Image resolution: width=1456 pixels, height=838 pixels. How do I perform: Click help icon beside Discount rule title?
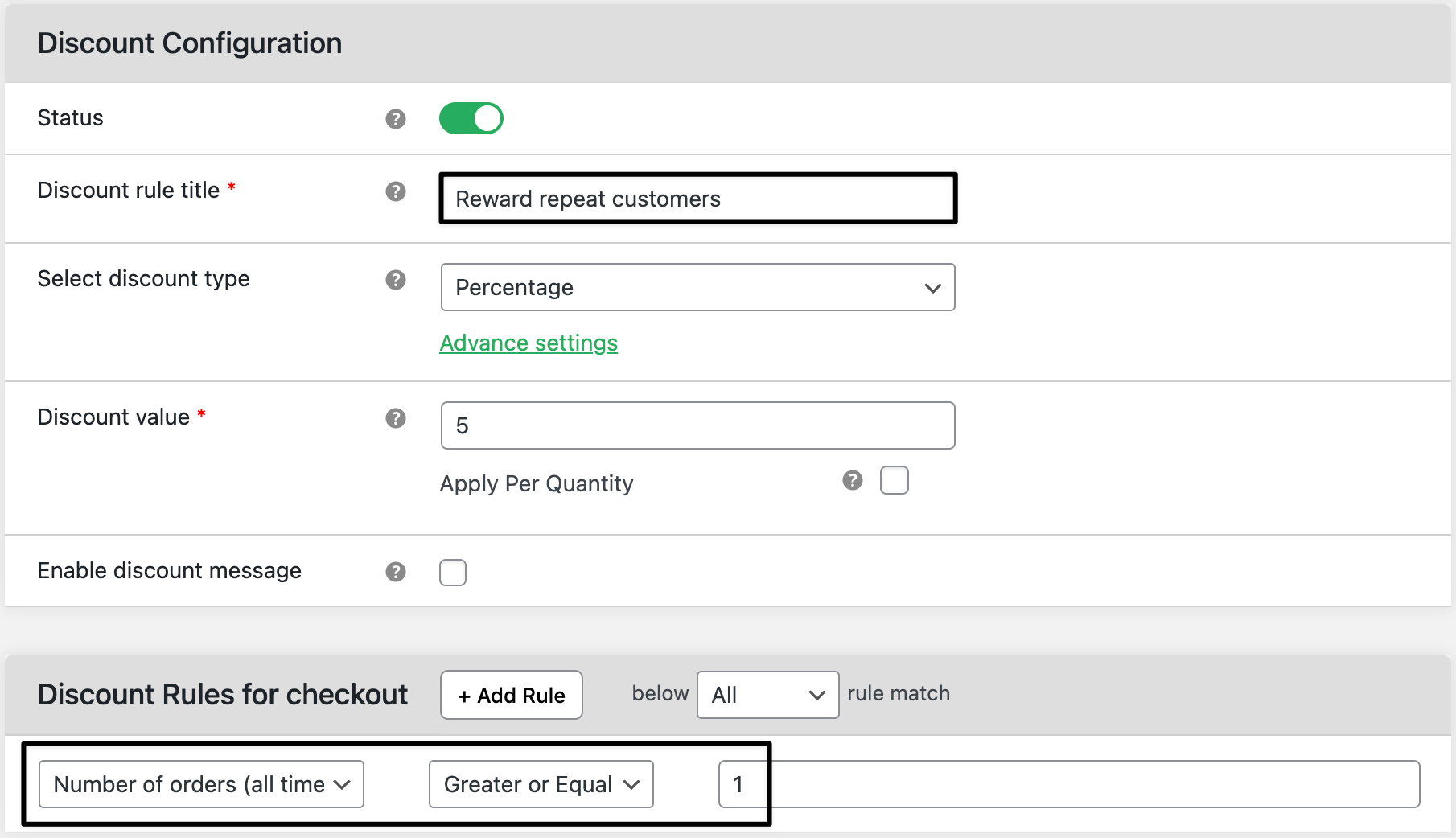click(x=395, y=191)
